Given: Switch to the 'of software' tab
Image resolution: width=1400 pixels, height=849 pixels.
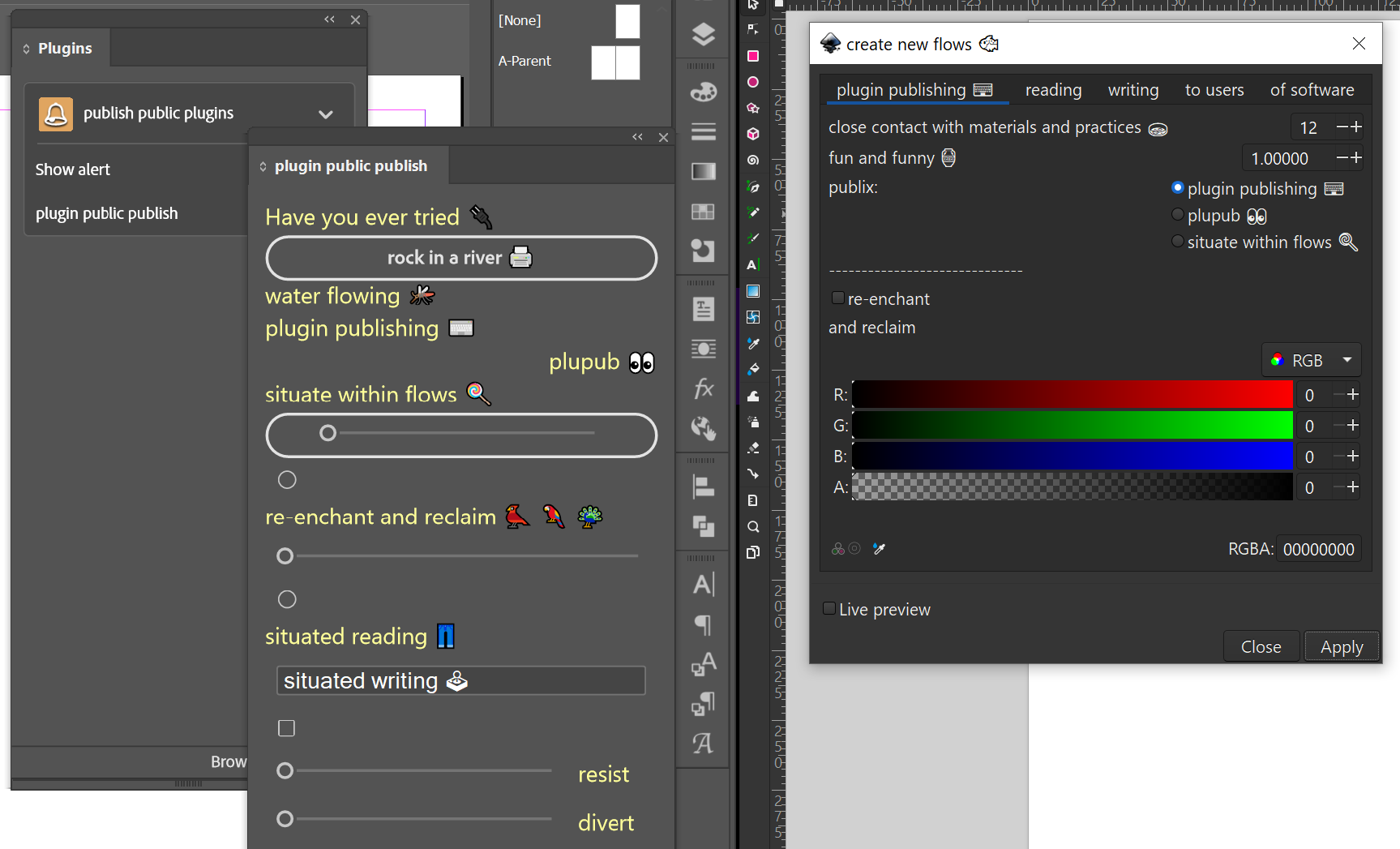Looking at the screenshot, I should tap(1312, 90).
